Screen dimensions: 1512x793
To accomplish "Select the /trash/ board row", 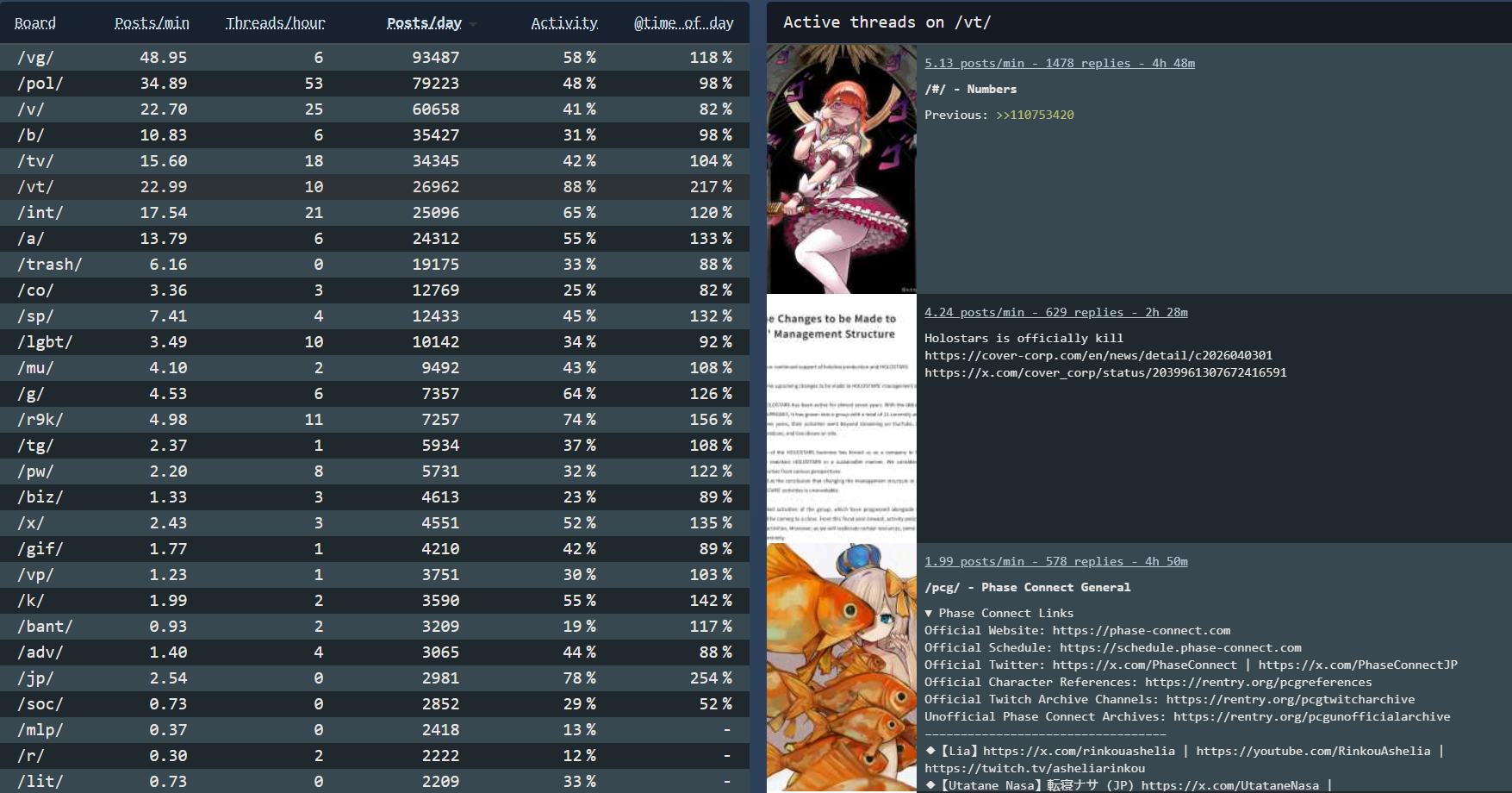I will (x=375, y=265).
